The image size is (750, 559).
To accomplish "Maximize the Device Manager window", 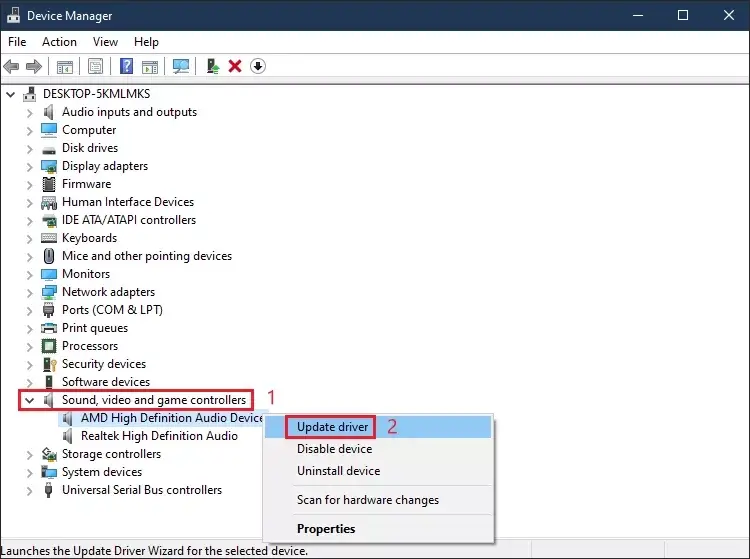I will tap(683, 15).
